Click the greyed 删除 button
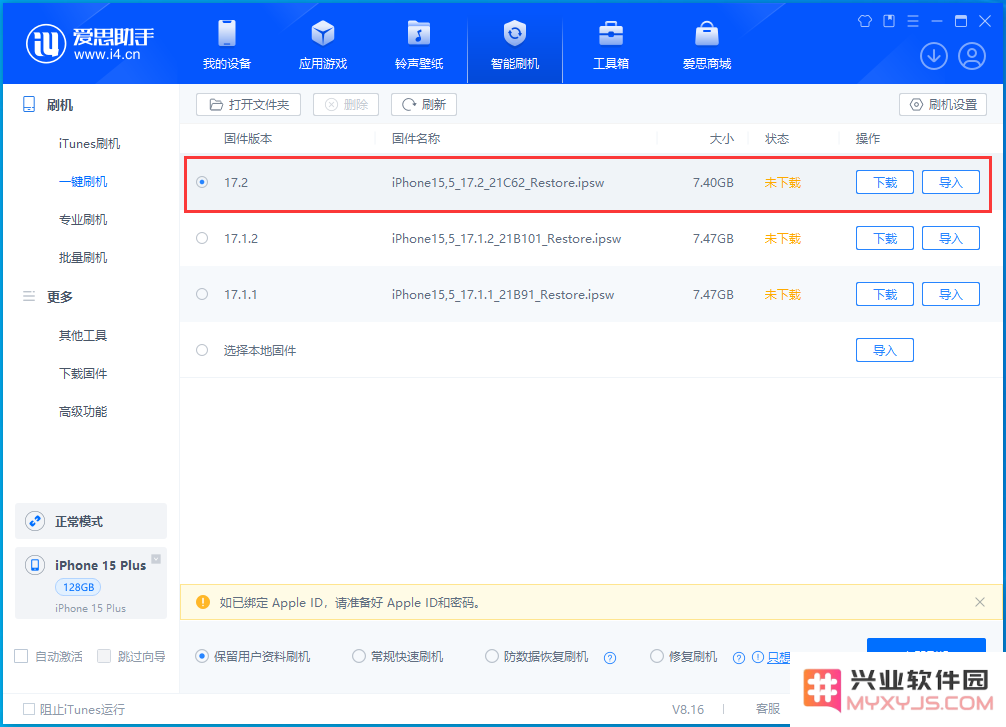The width and height of the screenshot is (1006, 727). (x=346, y=105)
